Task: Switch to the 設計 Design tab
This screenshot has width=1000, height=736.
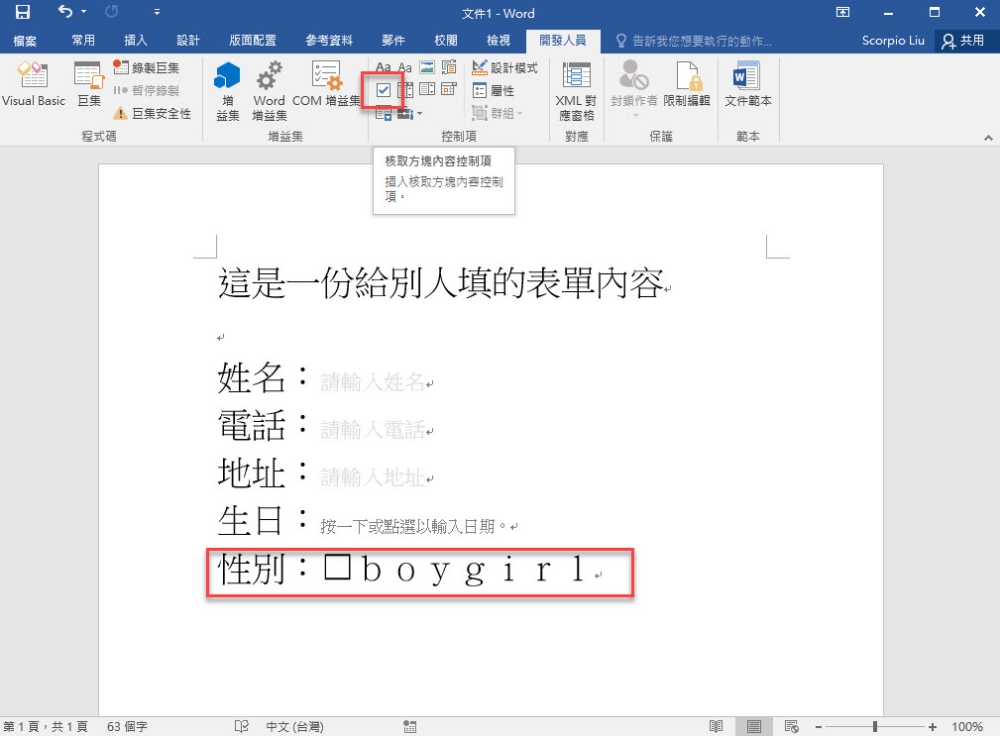Action: 188,41
